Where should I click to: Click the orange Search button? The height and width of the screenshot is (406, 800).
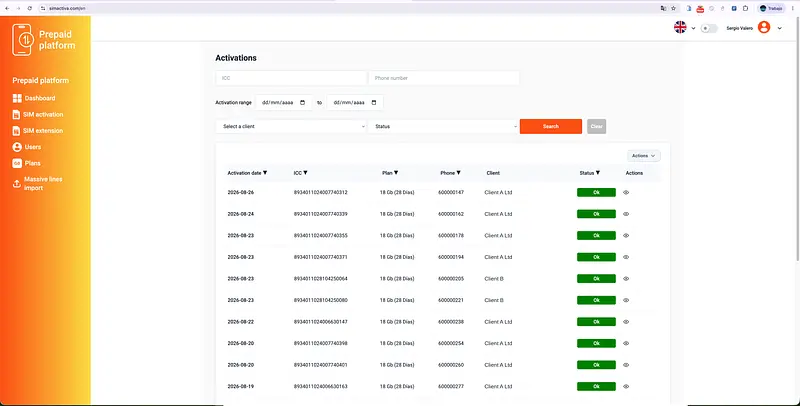551,126
